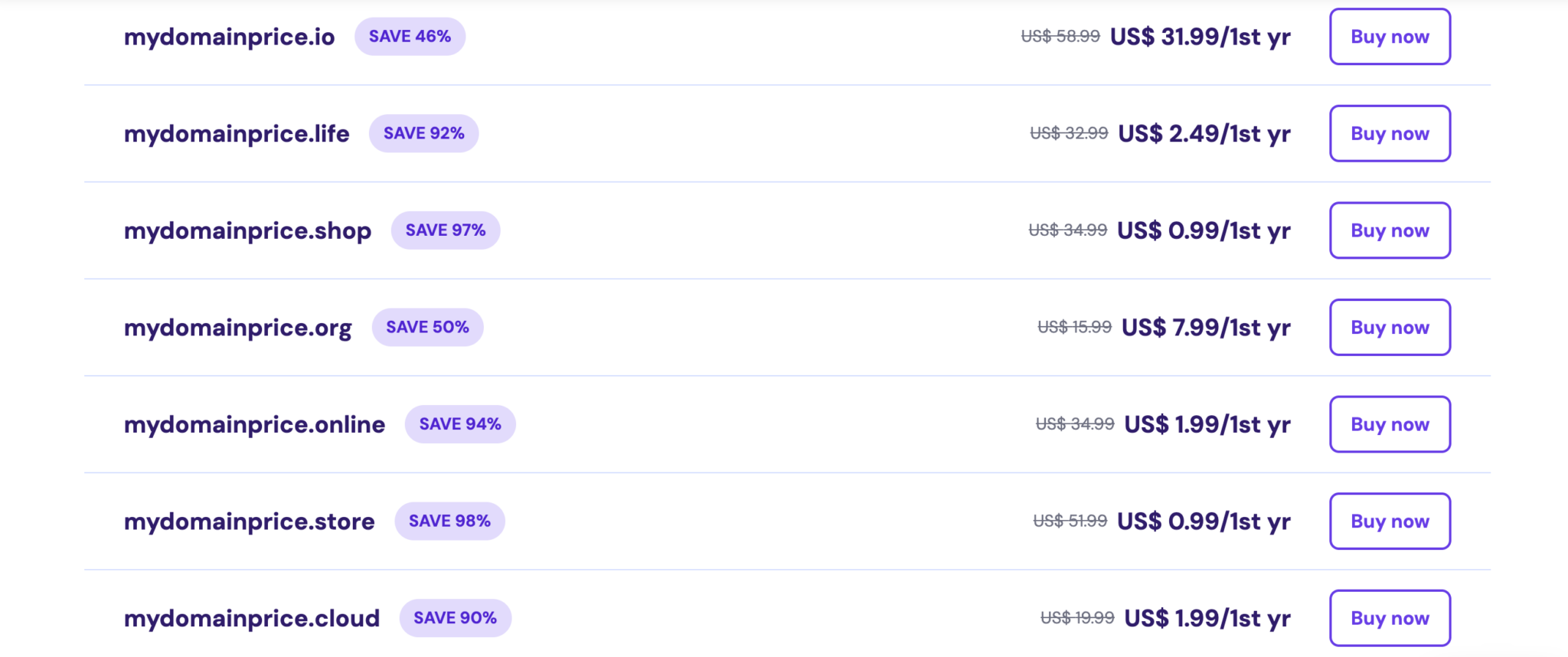Screen dimensions: 1568x657
Task: Click Buy now for mydomainprice.io
Action: point(1390,36)
